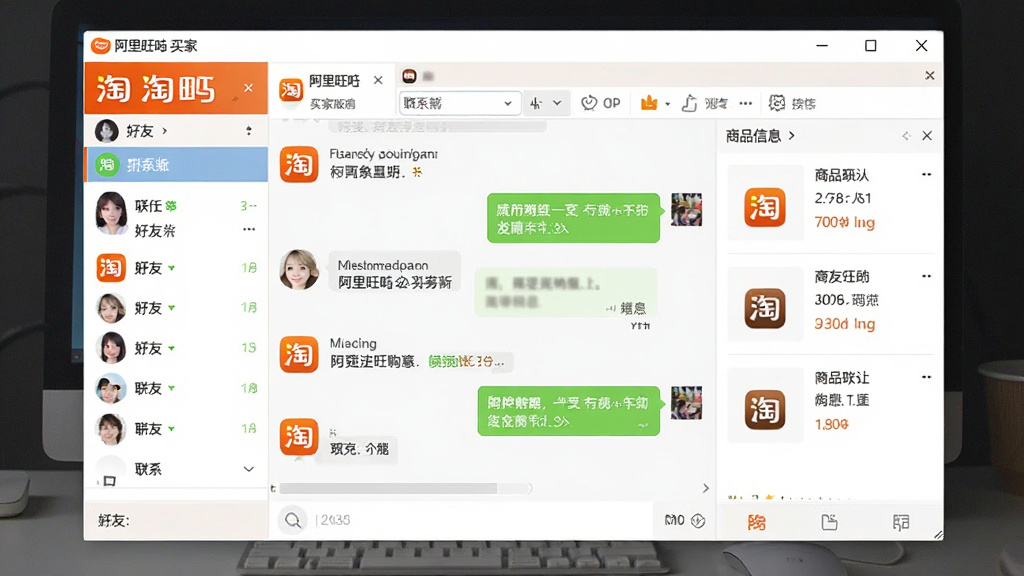Close the 阿里旺旺 chat tab
1024x576 pixels.
click(378, 80)
